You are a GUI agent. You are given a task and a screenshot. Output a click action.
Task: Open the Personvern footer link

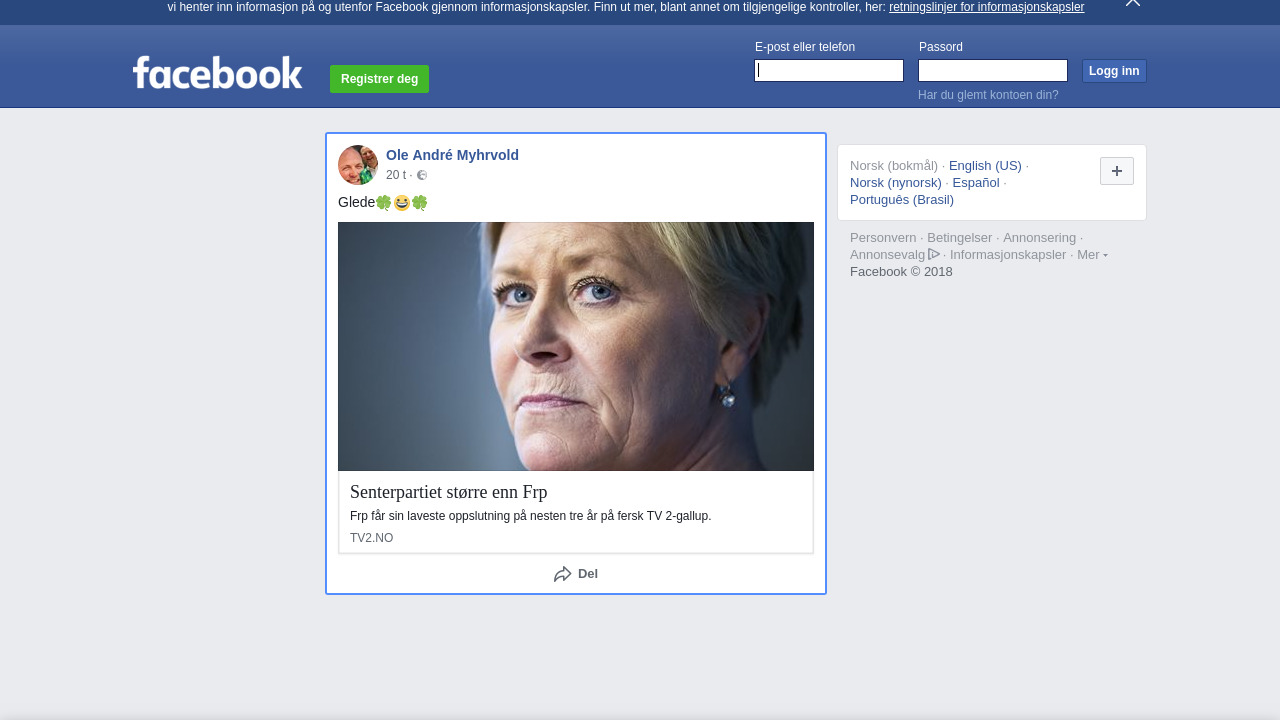click(883, 238)
